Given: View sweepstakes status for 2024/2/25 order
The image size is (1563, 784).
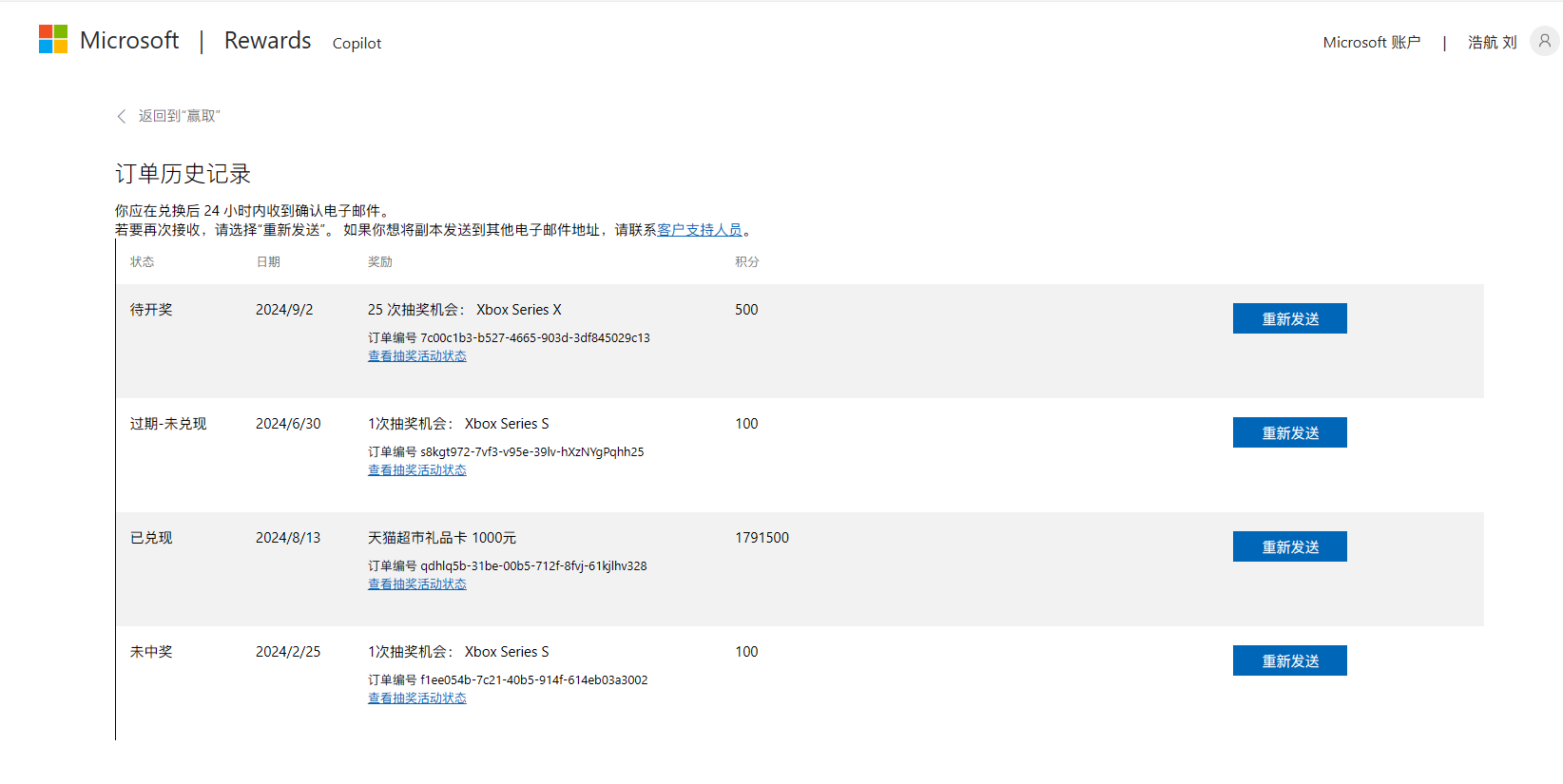Looking at the screenshot, I should pyautogui.click(x=417, y=698).
